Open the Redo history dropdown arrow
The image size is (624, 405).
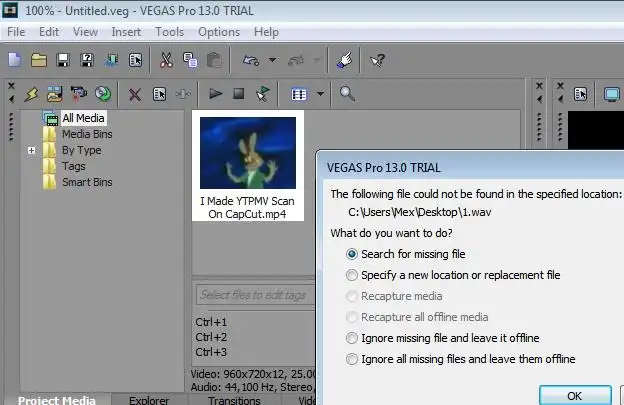[317, 60]
